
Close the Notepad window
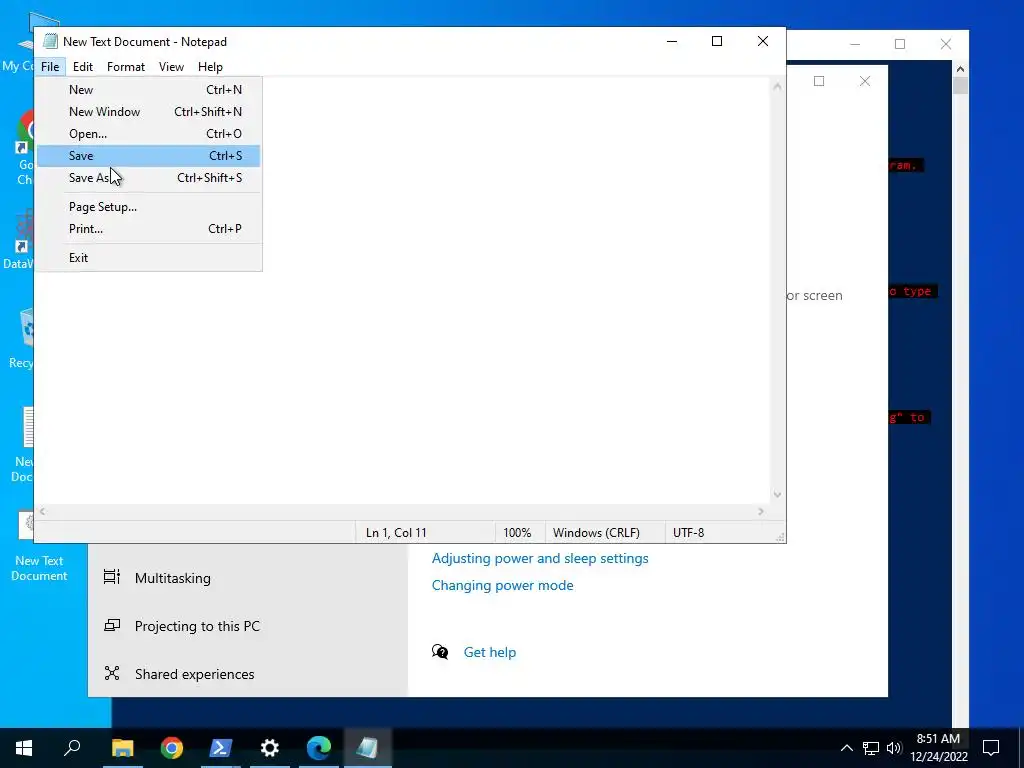tap(763, 41)
